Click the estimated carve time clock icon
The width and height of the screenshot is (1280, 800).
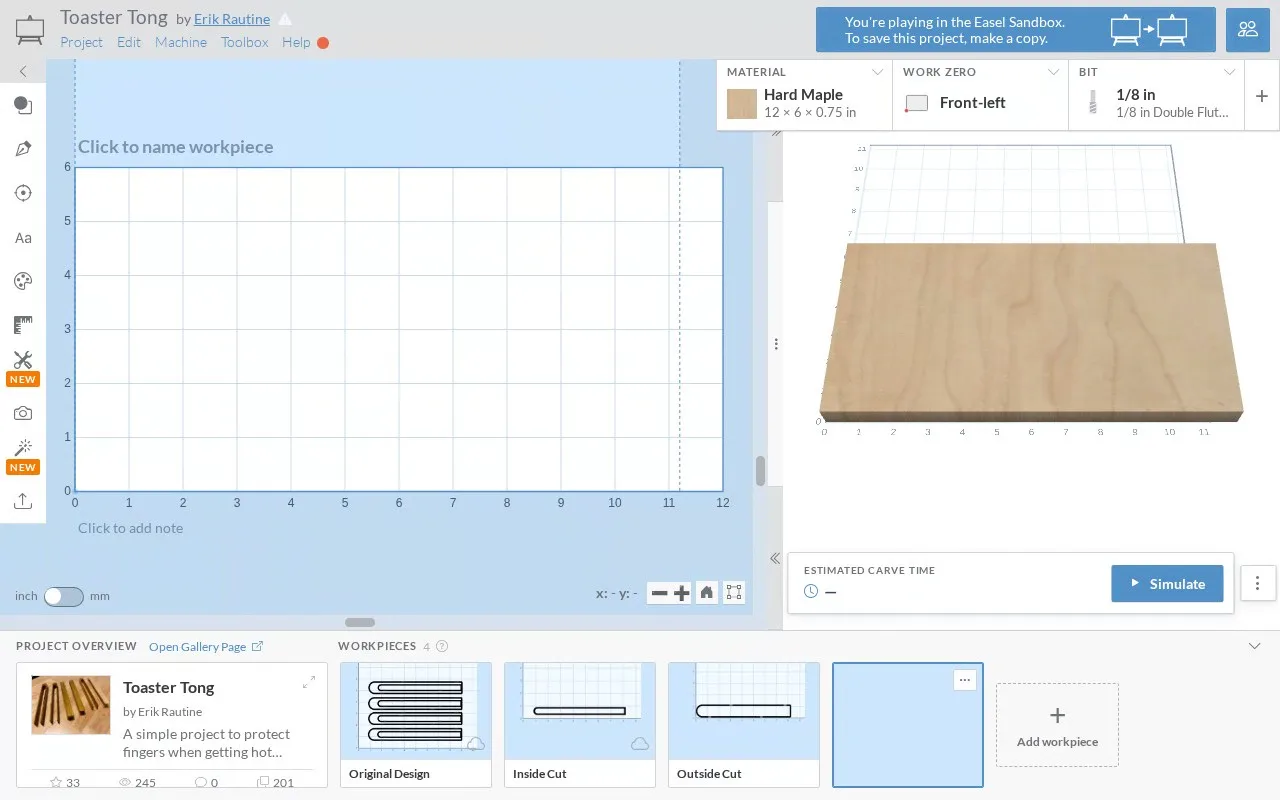point(811,591)
